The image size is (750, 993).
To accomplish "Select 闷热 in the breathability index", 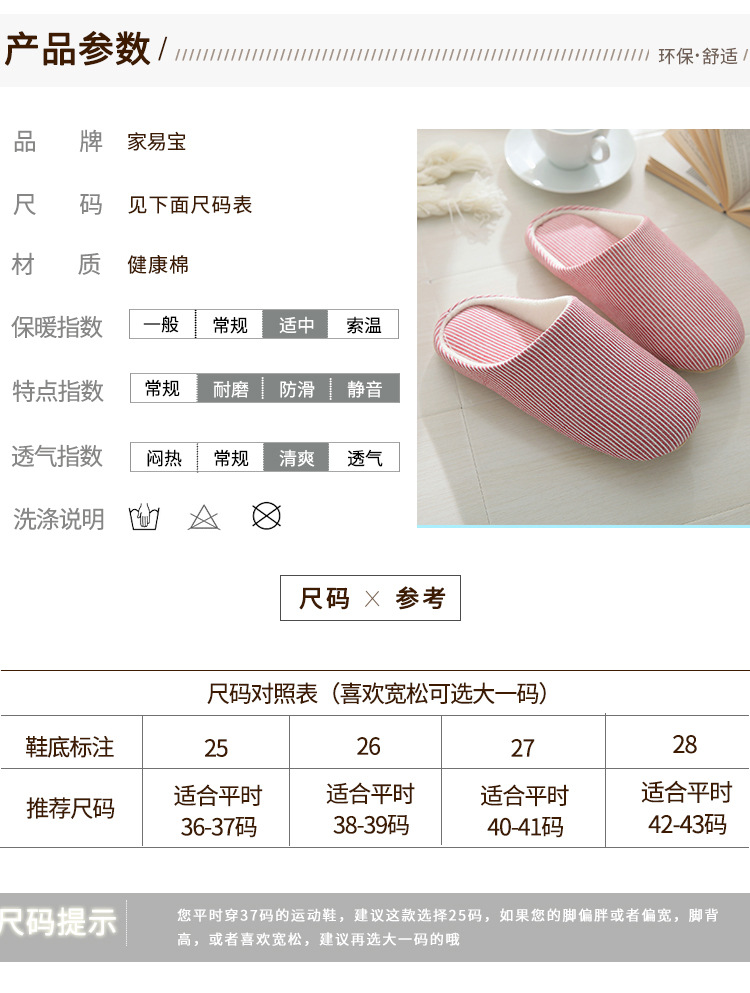I will click(164, 457).
